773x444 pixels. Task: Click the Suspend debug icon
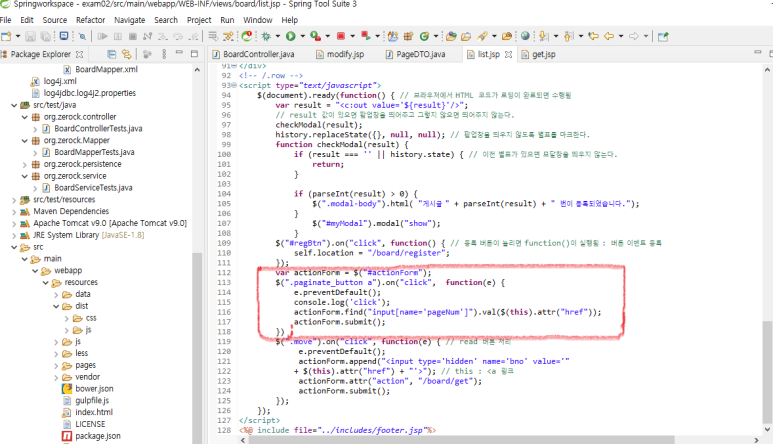(x=118, y=36)
